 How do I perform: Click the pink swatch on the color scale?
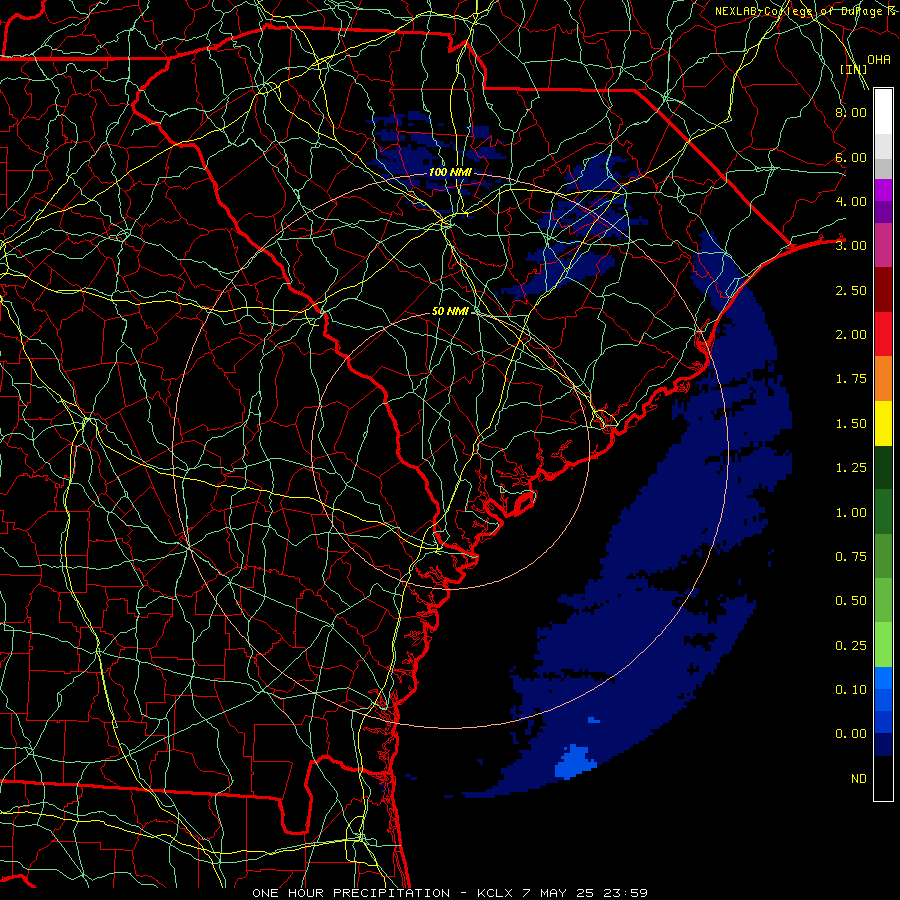pyautogui.click(x=883, y=245)
